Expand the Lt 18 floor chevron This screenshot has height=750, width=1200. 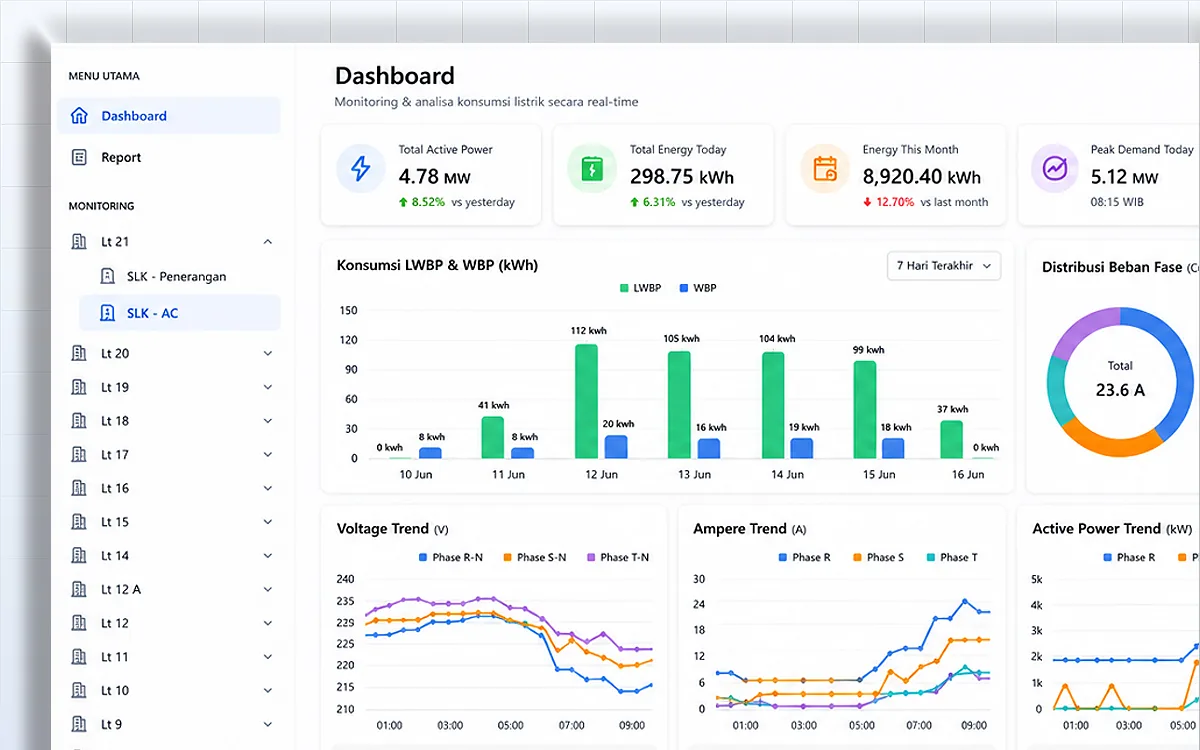(267, 421)
